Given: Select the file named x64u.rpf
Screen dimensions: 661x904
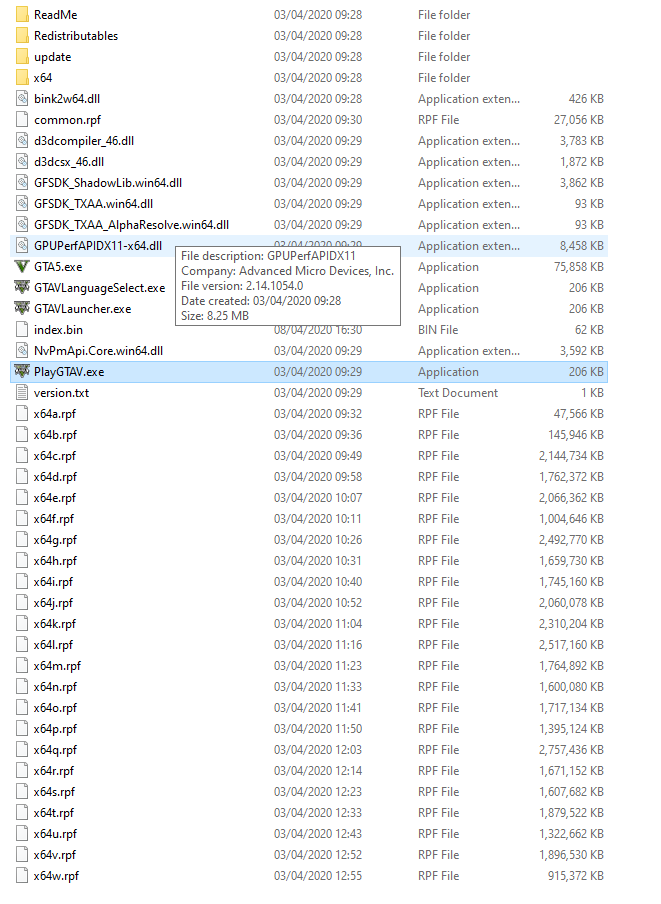Looking at the screenshot, I should (55, 834).
